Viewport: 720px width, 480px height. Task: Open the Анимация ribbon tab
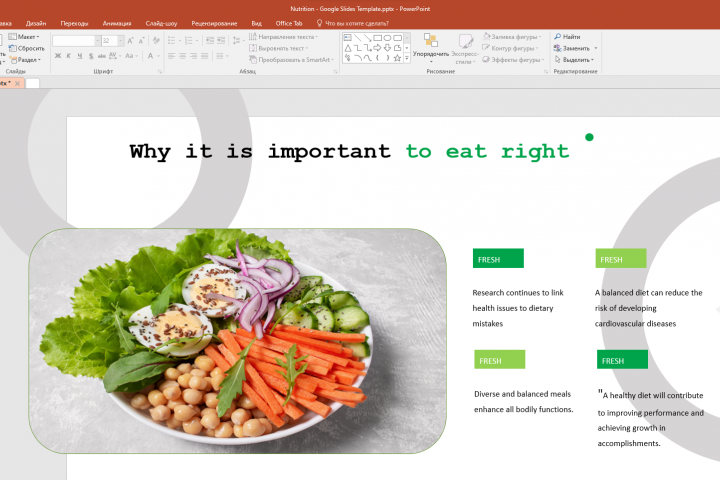tap(117, 23)
